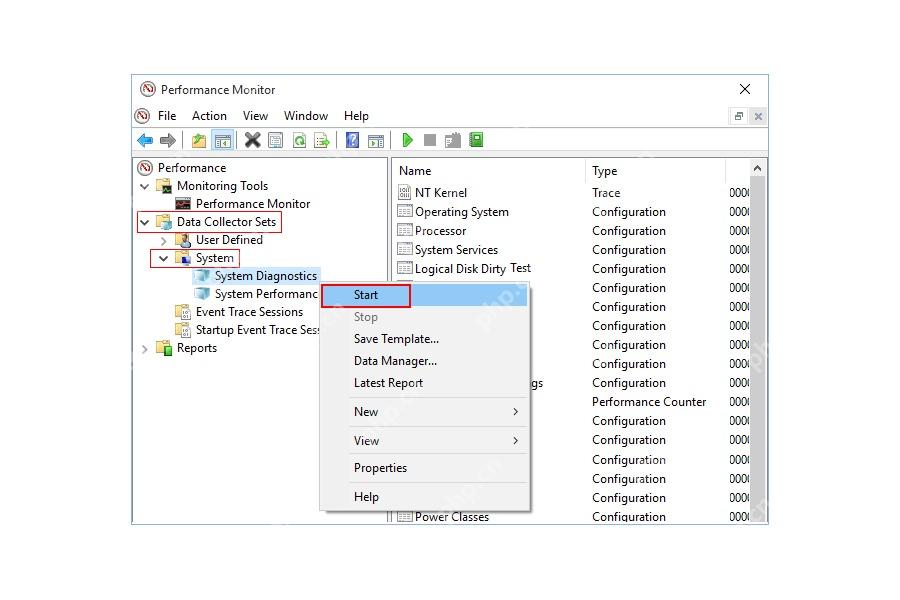Select System Performance collector set
This screenshot has width=900, height=600.
[266, 294]
